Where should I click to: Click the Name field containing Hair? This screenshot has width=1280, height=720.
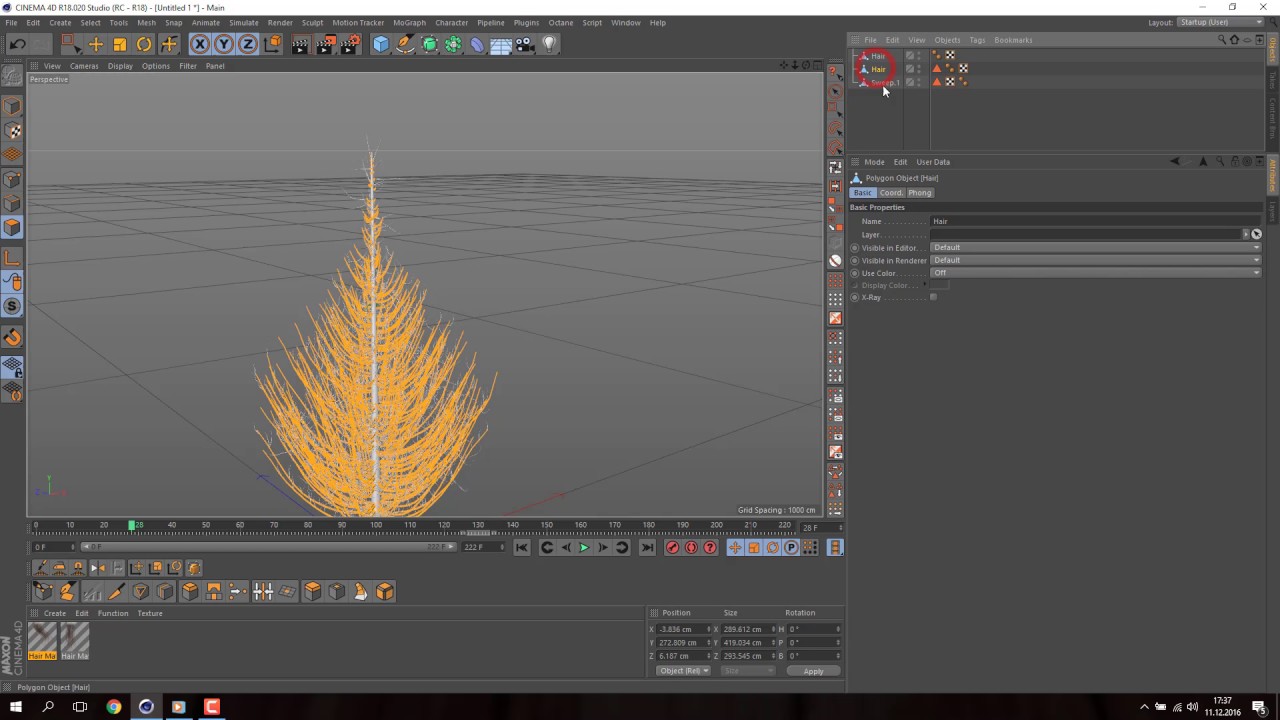pyautogui.click(x=1095, y=221)
